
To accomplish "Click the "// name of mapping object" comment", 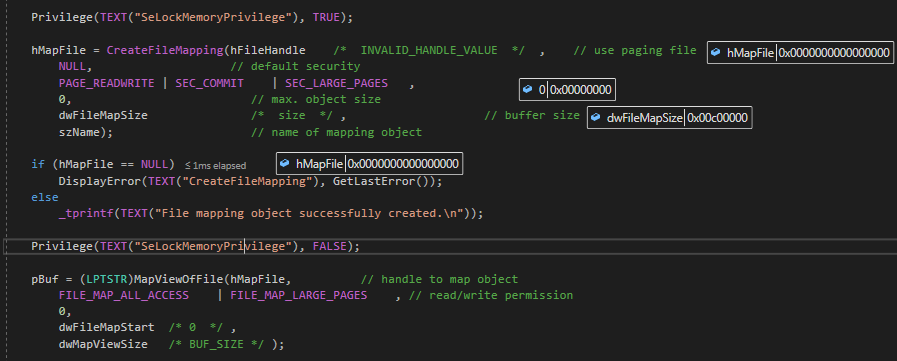I will point(336,132).
